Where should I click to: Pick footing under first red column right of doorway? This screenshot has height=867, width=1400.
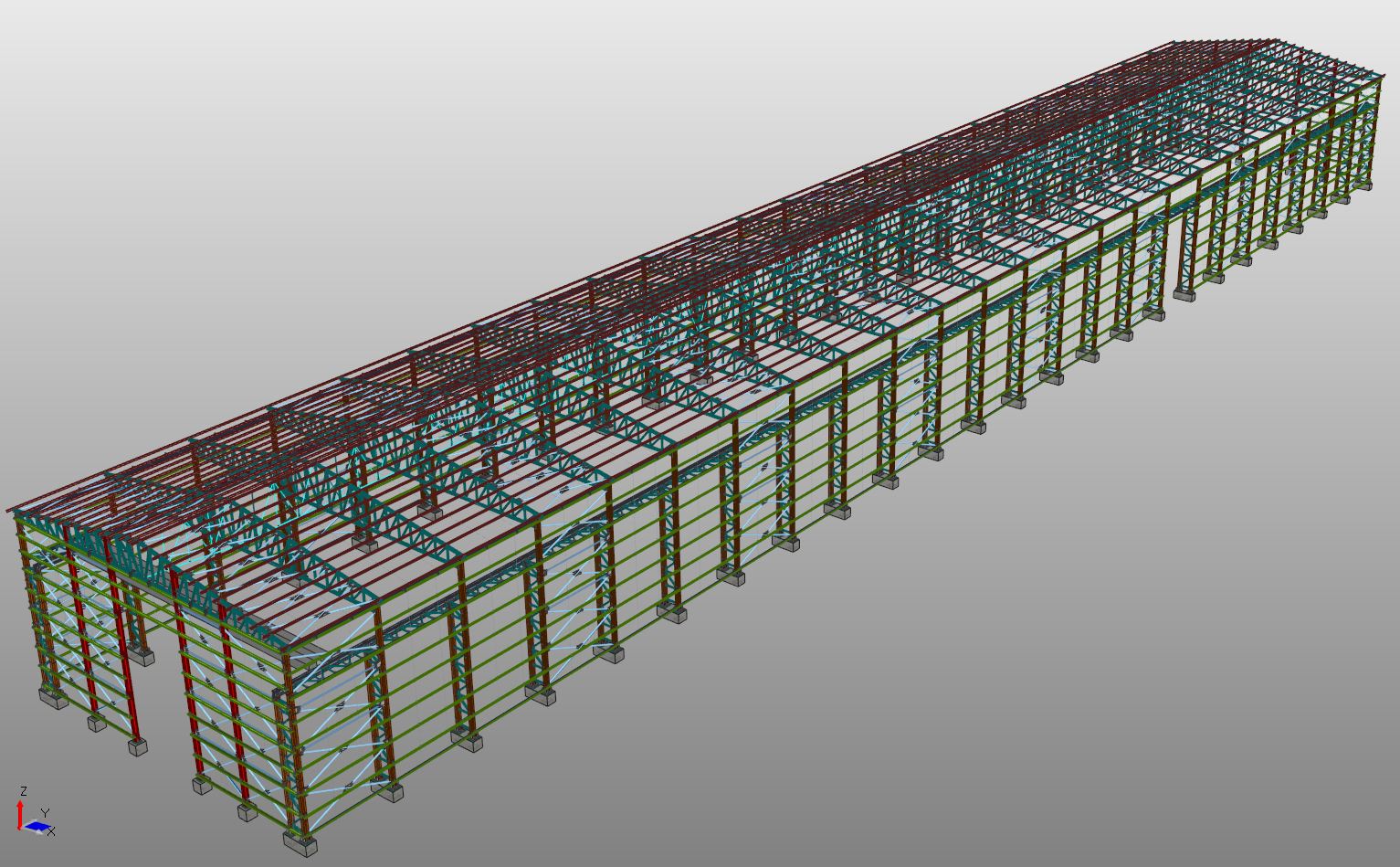tap(202, 784)
